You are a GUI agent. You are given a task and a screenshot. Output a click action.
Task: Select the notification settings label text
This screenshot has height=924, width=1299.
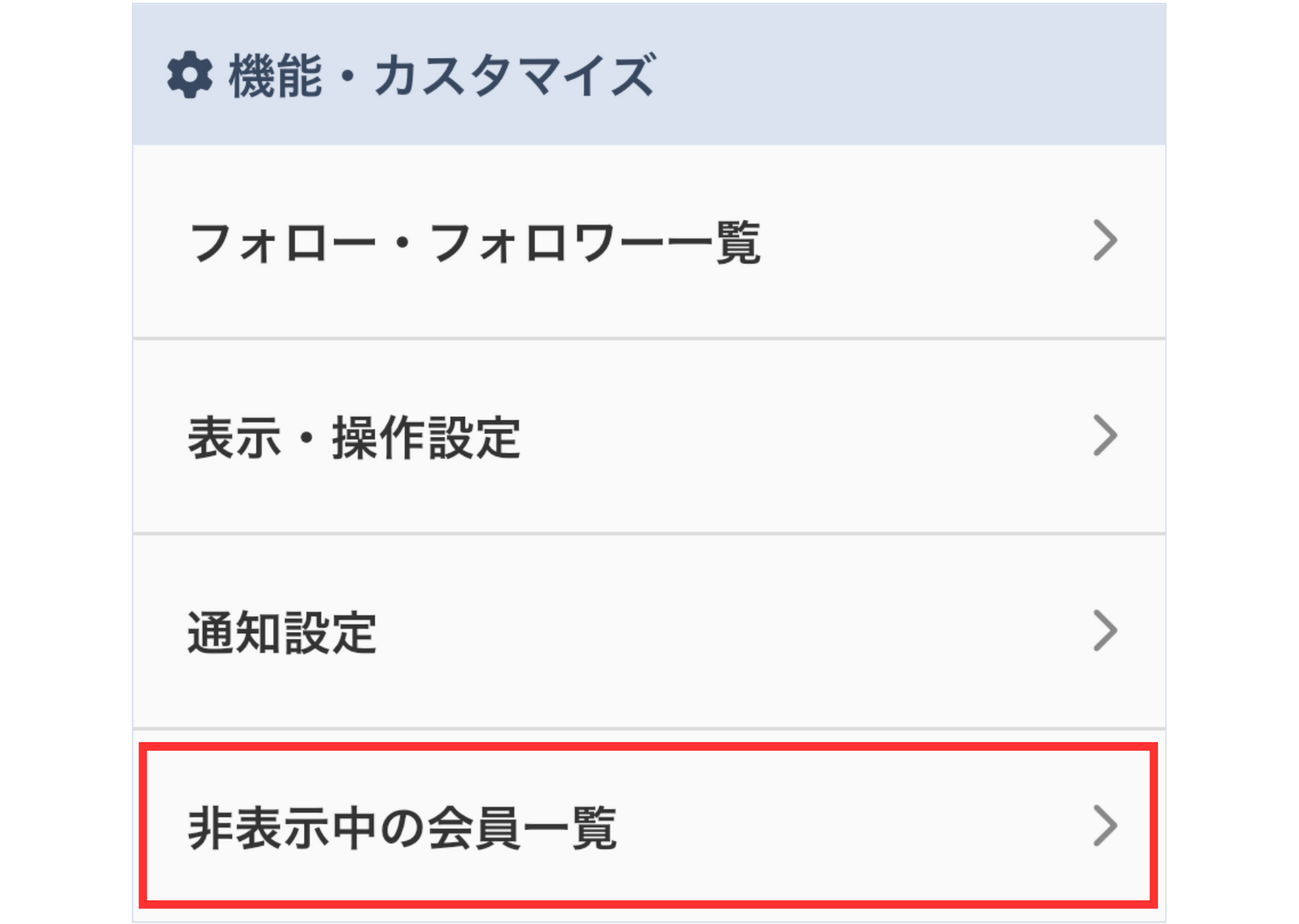(282, 632)
